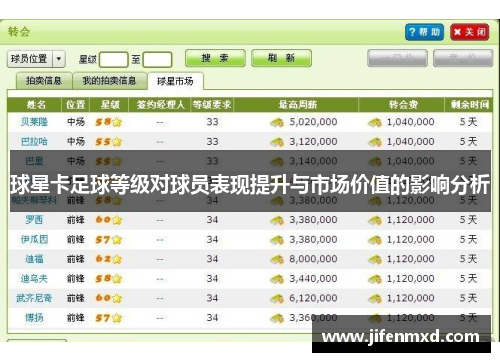Click the star icon in 迪福 row
The image size is (500, 362).
click(117, 259)
